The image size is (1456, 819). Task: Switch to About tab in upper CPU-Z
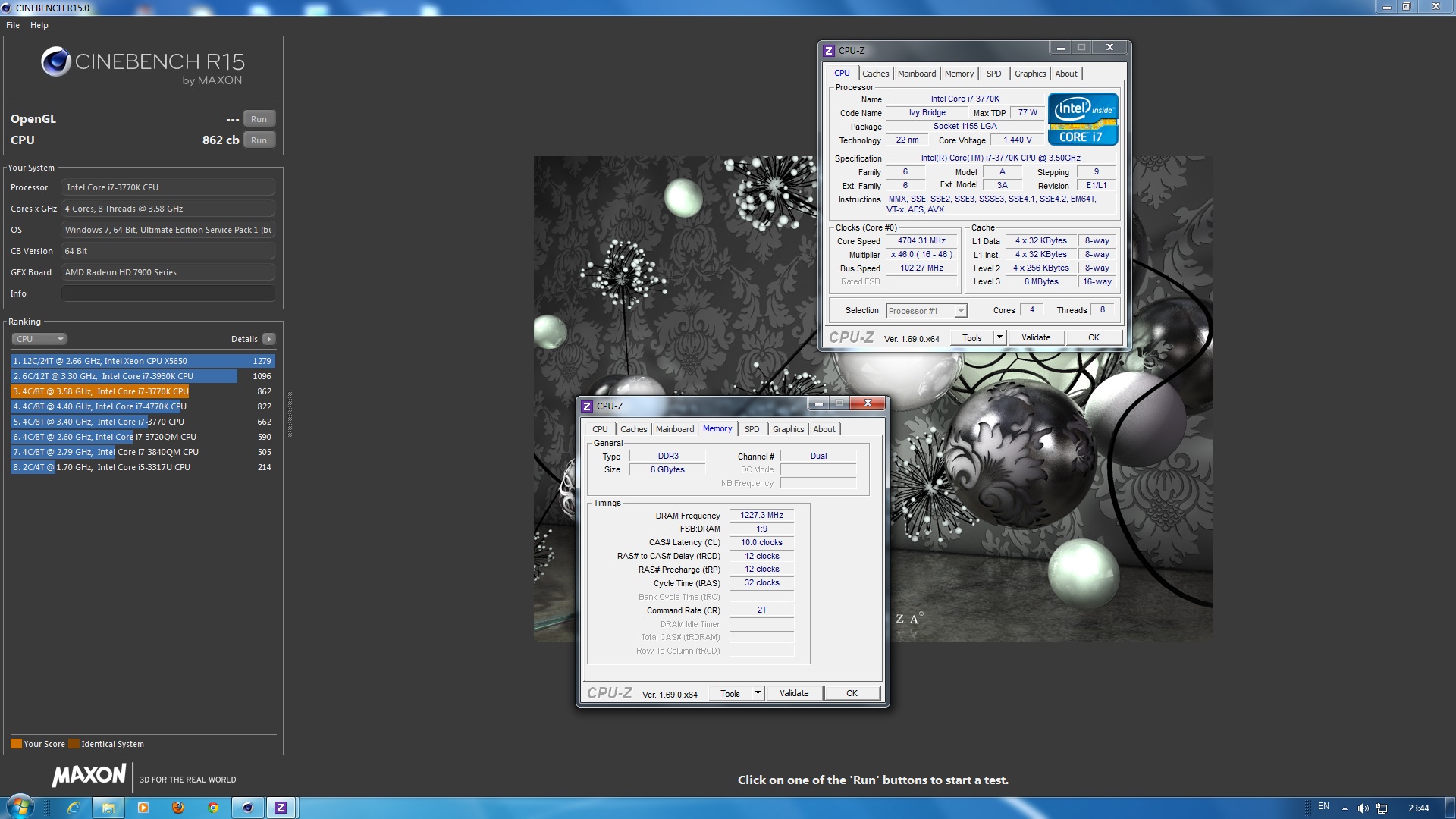click(x=1066, y=74)
